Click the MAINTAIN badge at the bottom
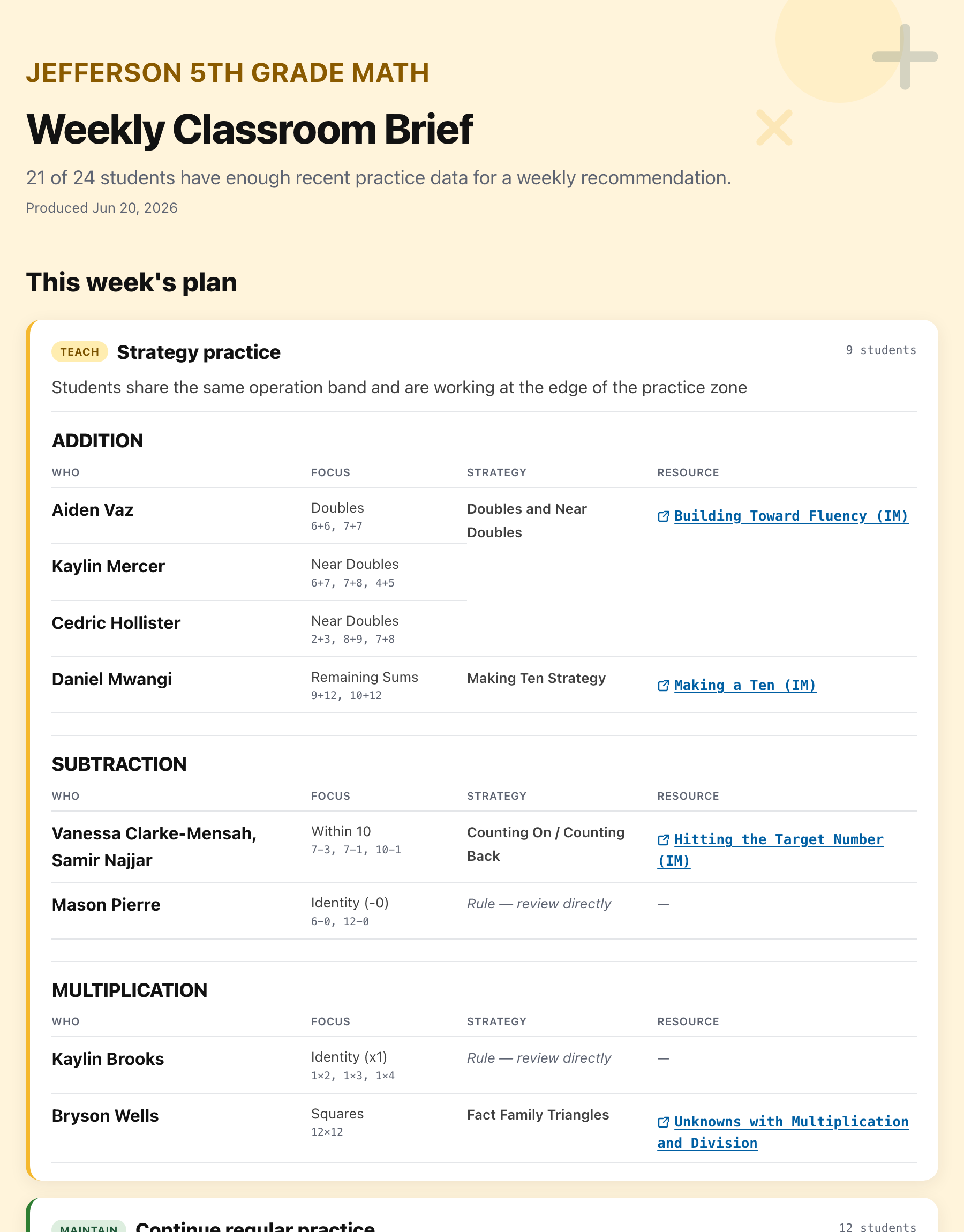 tap(88, 1227)
